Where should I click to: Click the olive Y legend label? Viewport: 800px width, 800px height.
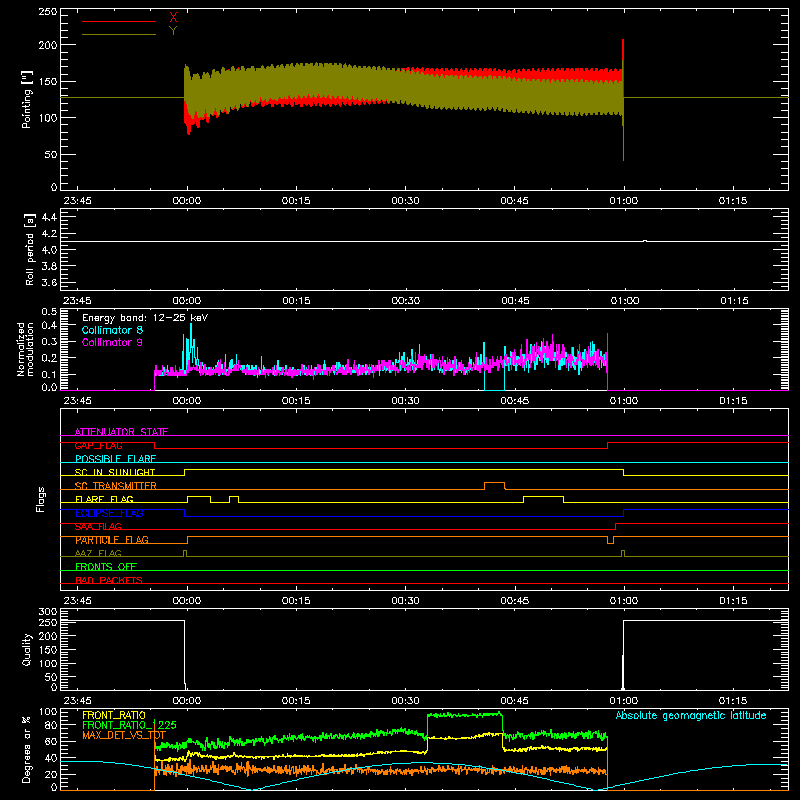(173, 31)
